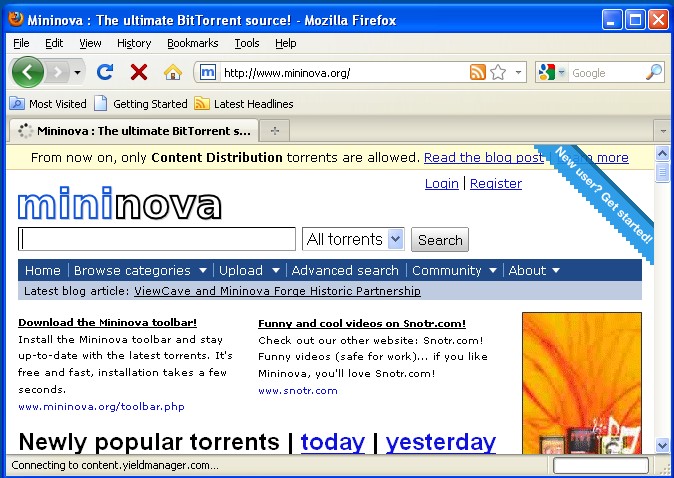Open the list all tabs dropdown arrow

(x=662, y=131)
